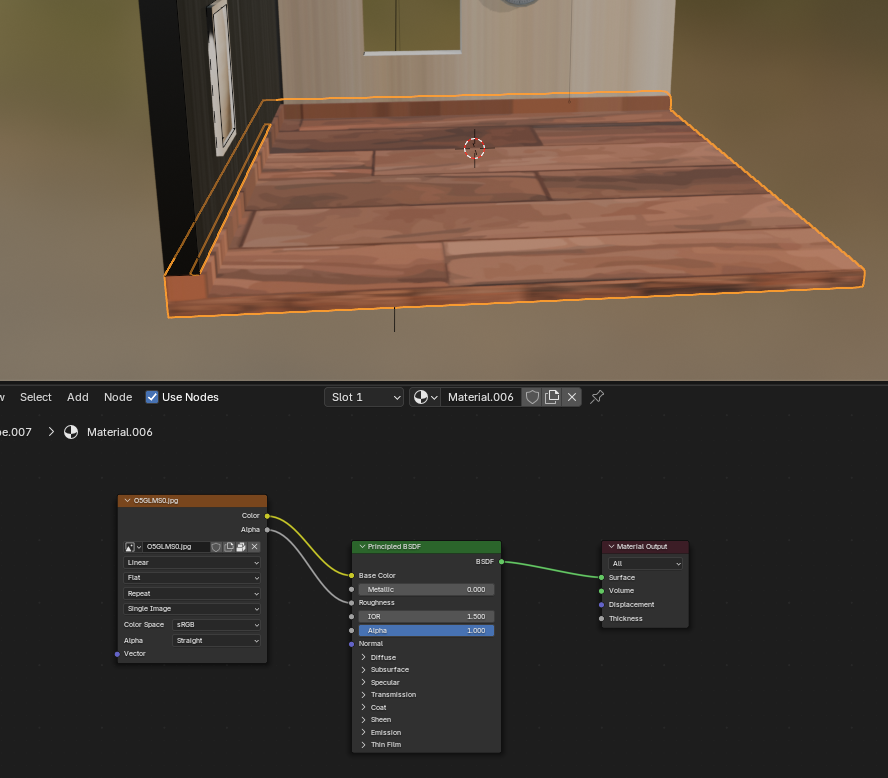Viewport: 888px width, 778px height.
Task: Expand the Subsurface panel
Action: (x=364, y=670)
